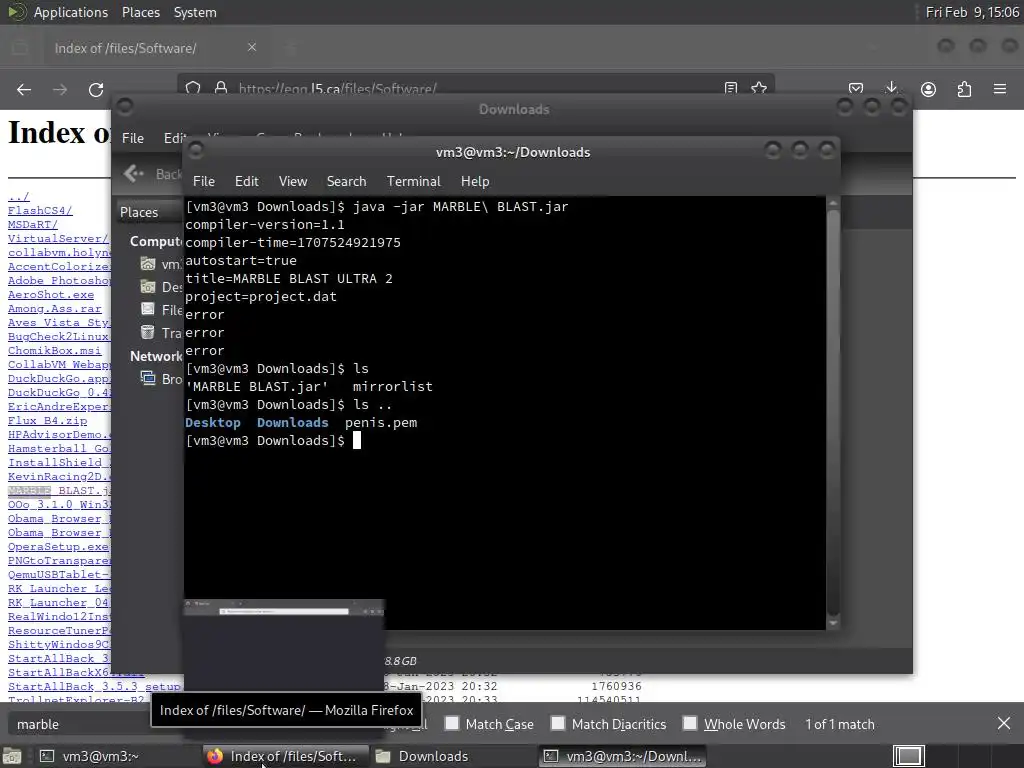Click the blue Downloads directory name in the terminal output
Screen dimensions: 1024x768
click(293, 423)
